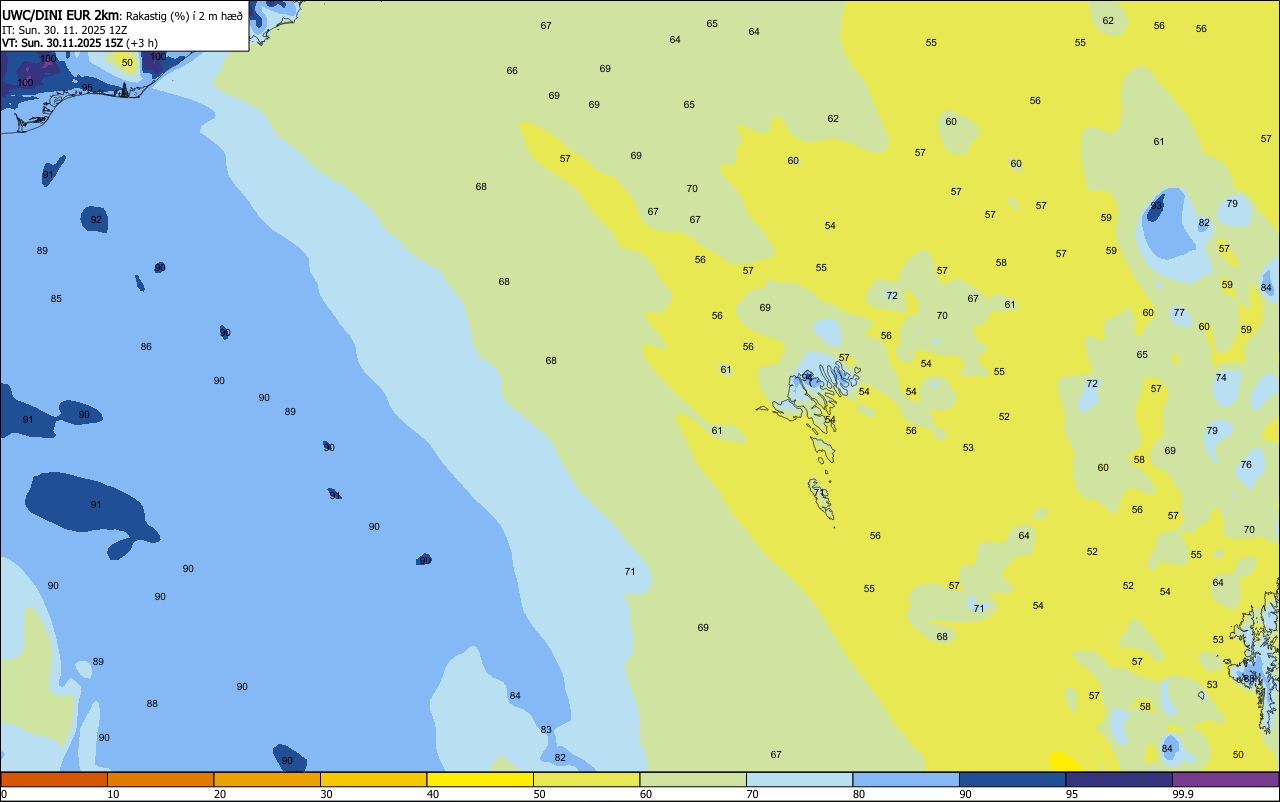
Task: Click the dark blue 90–95 legend swatch
Action: tap(1012, 779)
